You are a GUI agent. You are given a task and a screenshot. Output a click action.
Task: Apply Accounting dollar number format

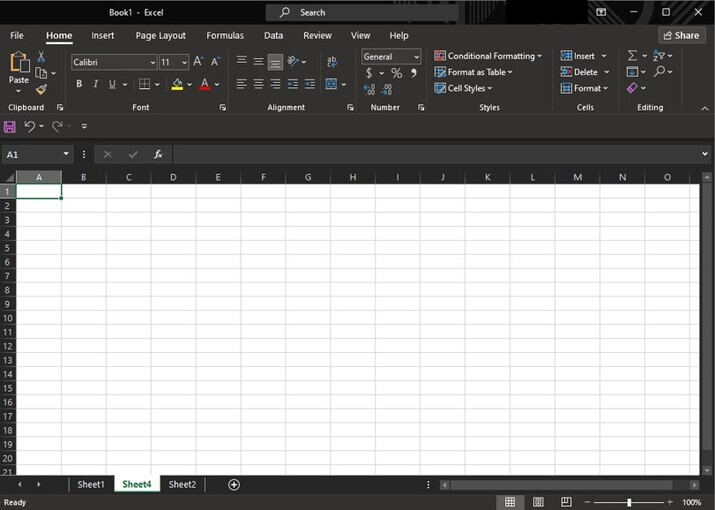tap(369, 73)
